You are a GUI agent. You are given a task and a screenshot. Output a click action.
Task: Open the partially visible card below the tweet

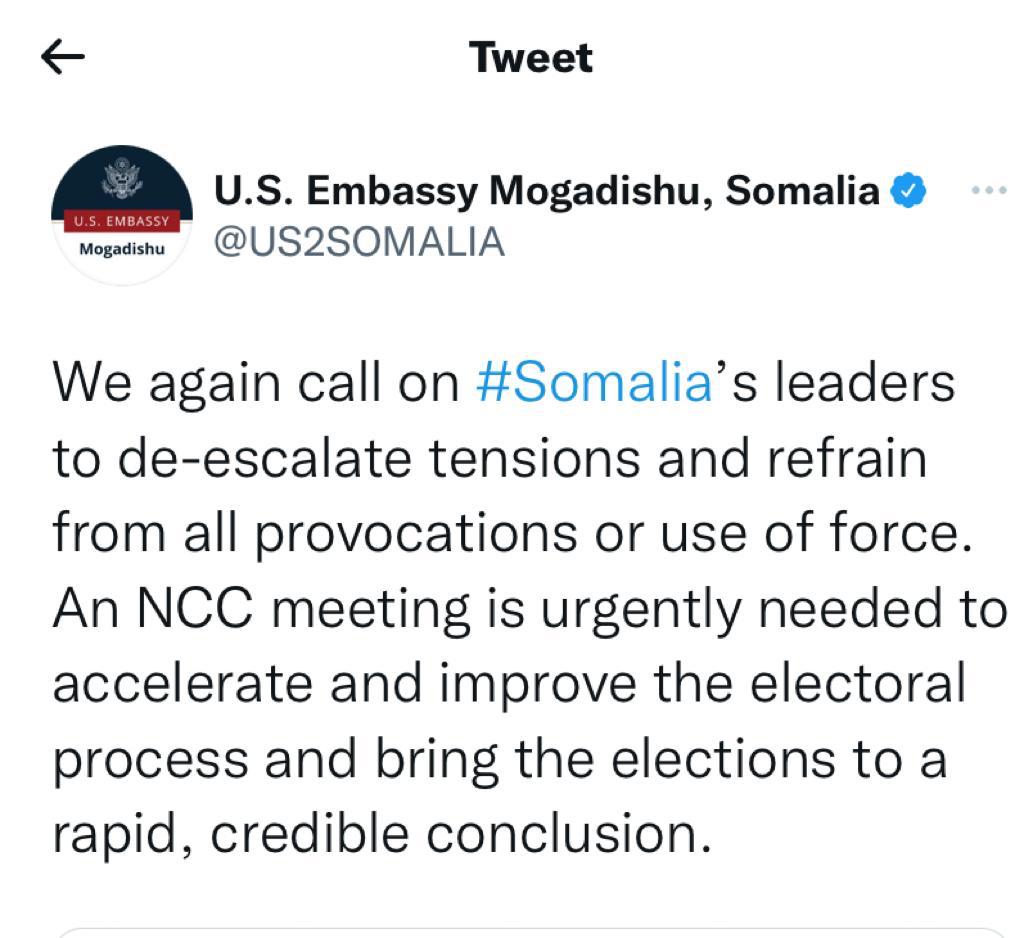pos(531,931)
